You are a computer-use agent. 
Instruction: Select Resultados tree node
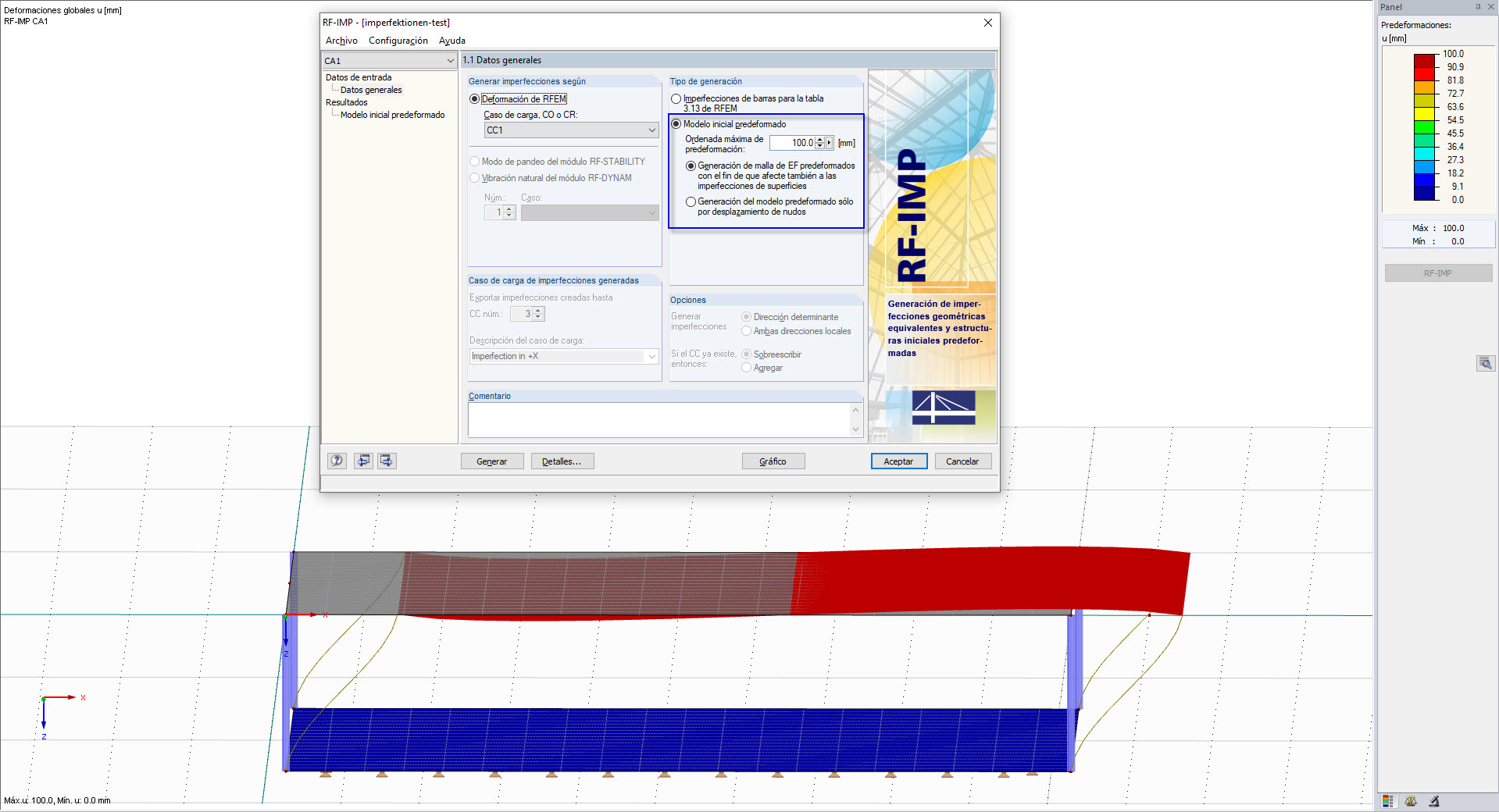[346, 102]
